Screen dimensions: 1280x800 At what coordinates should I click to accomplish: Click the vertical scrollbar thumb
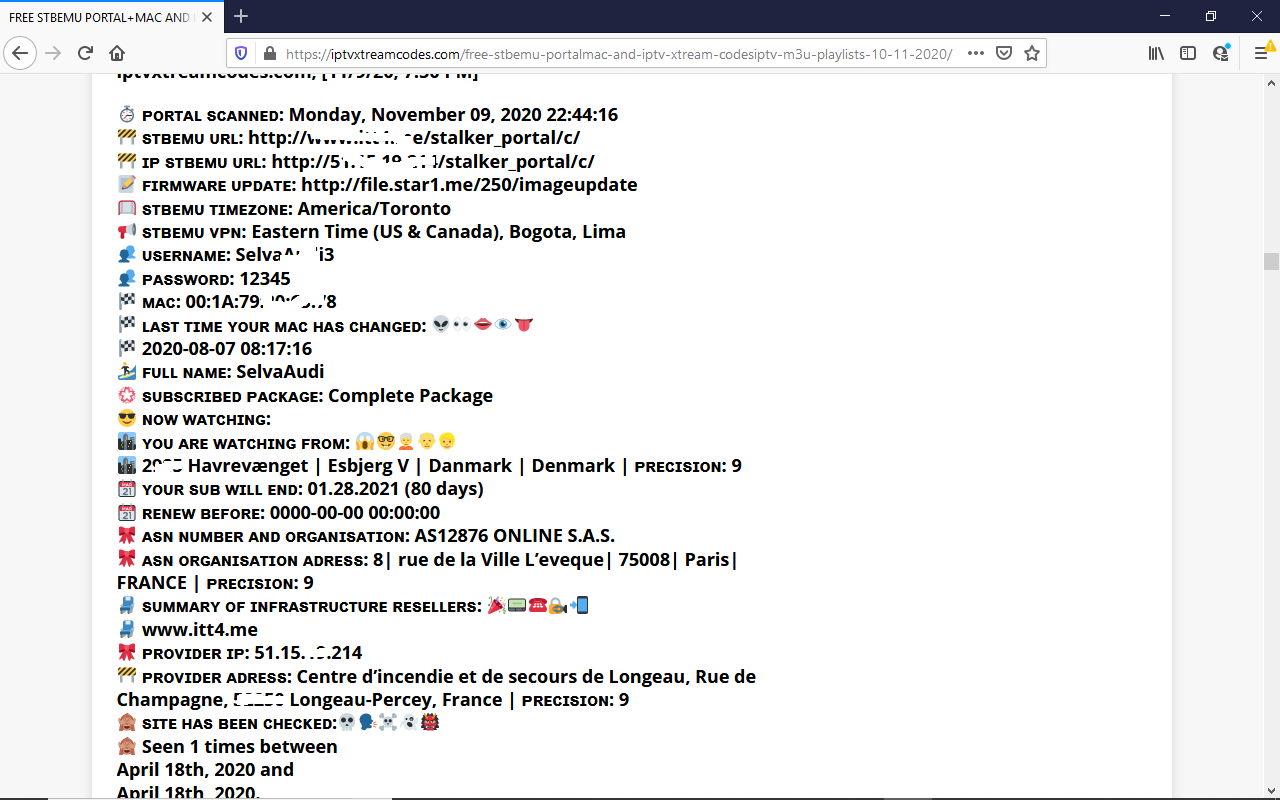coord(1271,261)
